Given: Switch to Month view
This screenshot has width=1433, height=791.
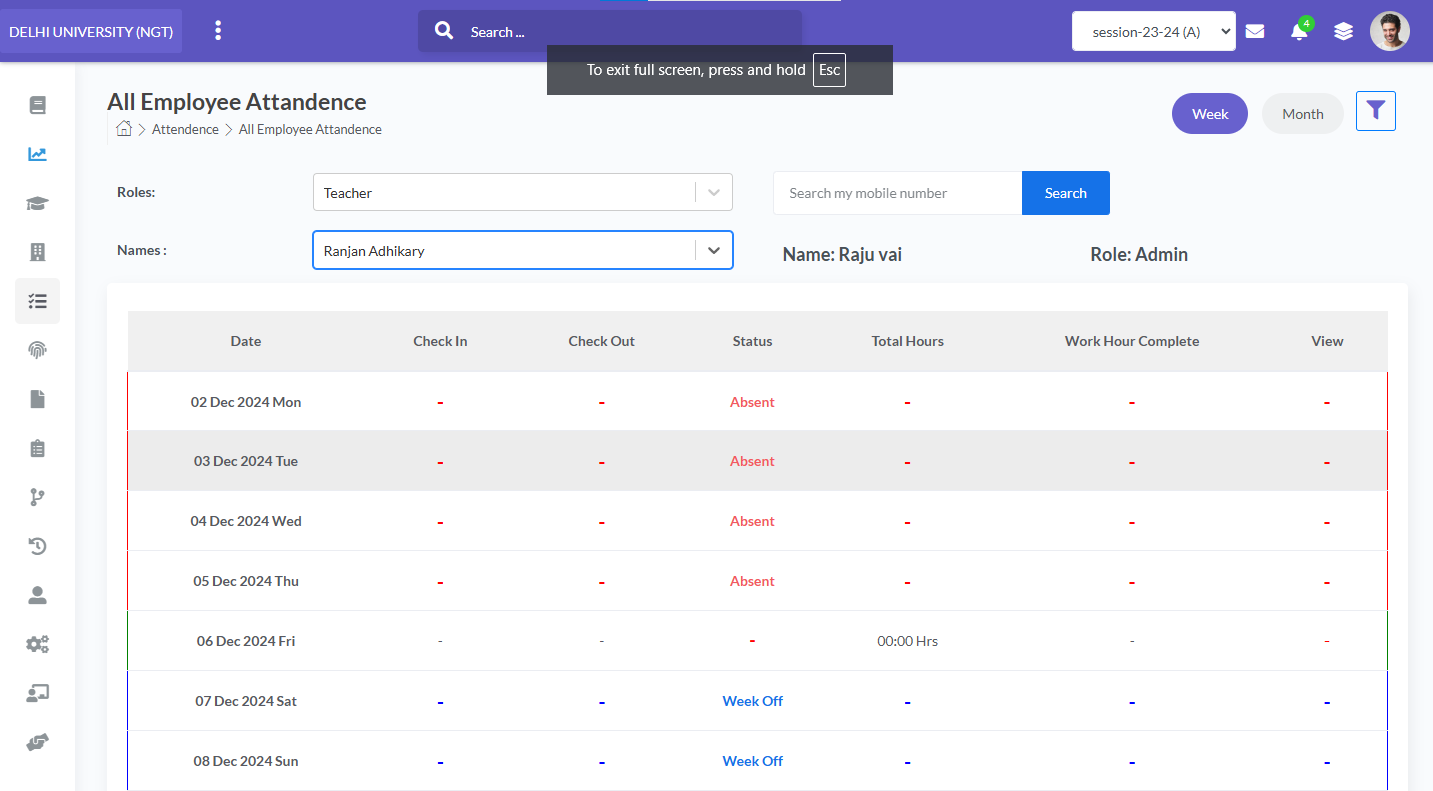Looking at the screenshot, I should (1303, 113).
